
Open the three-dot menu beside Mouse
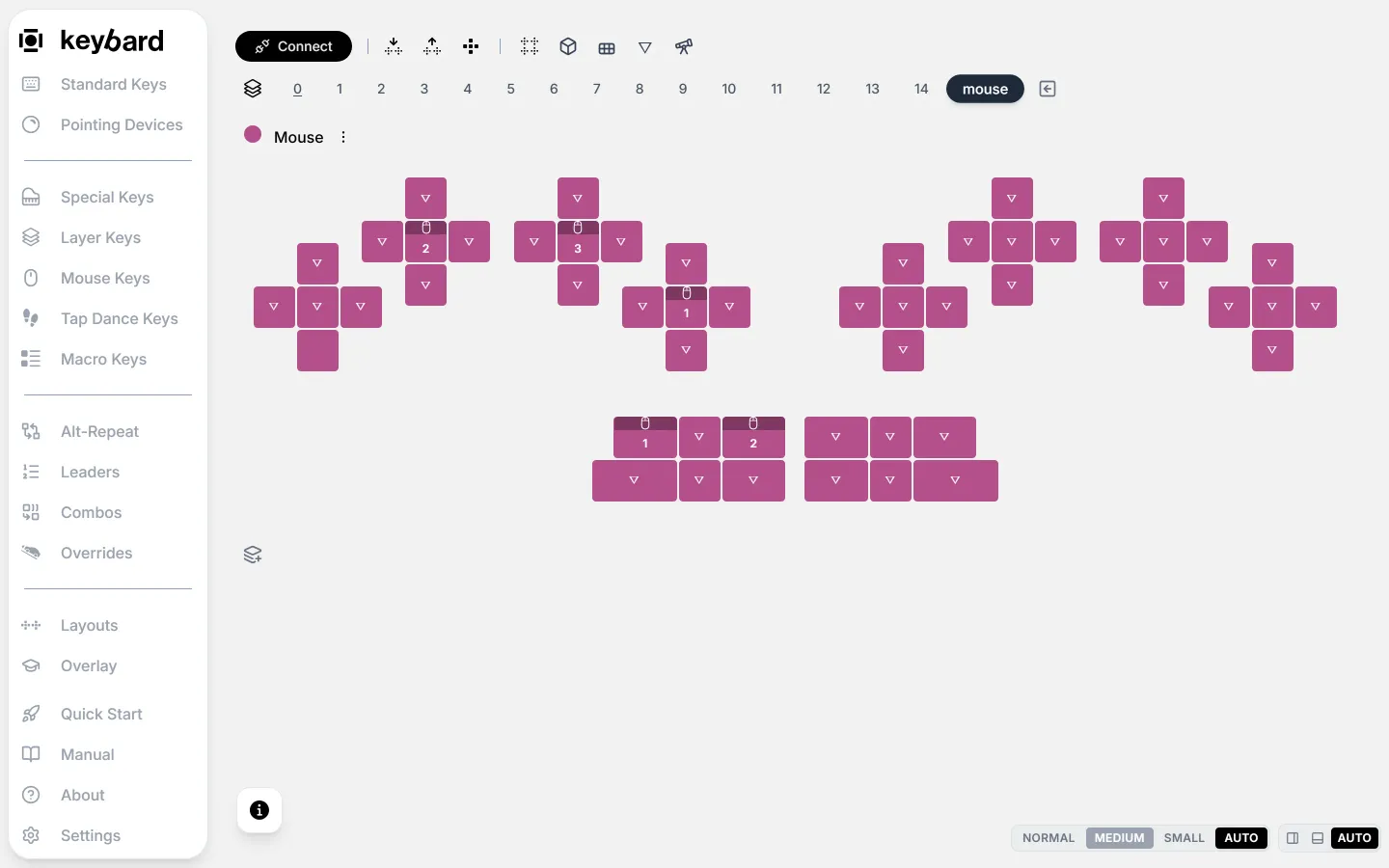click(343, 137)
